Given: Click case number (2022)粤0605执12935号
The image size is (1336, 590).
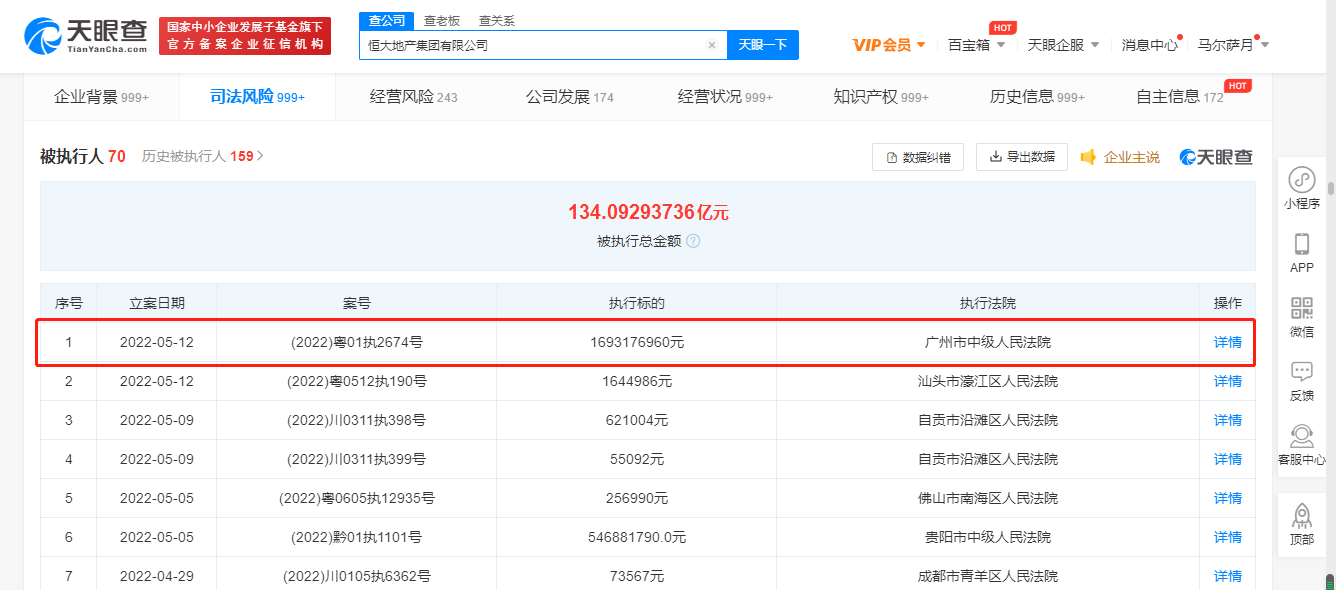Looking at the screenshot, I should [357, 498].
